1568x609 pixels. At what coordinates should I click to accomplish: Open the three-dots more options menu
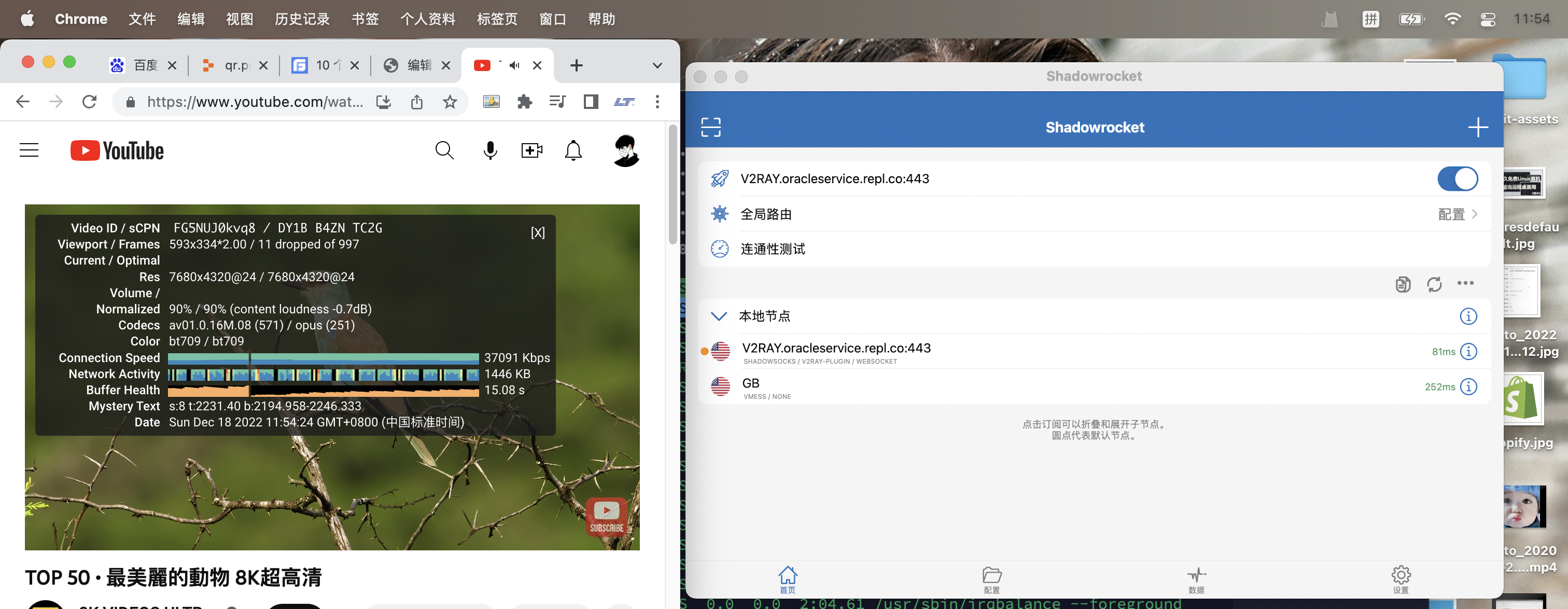1465,283
